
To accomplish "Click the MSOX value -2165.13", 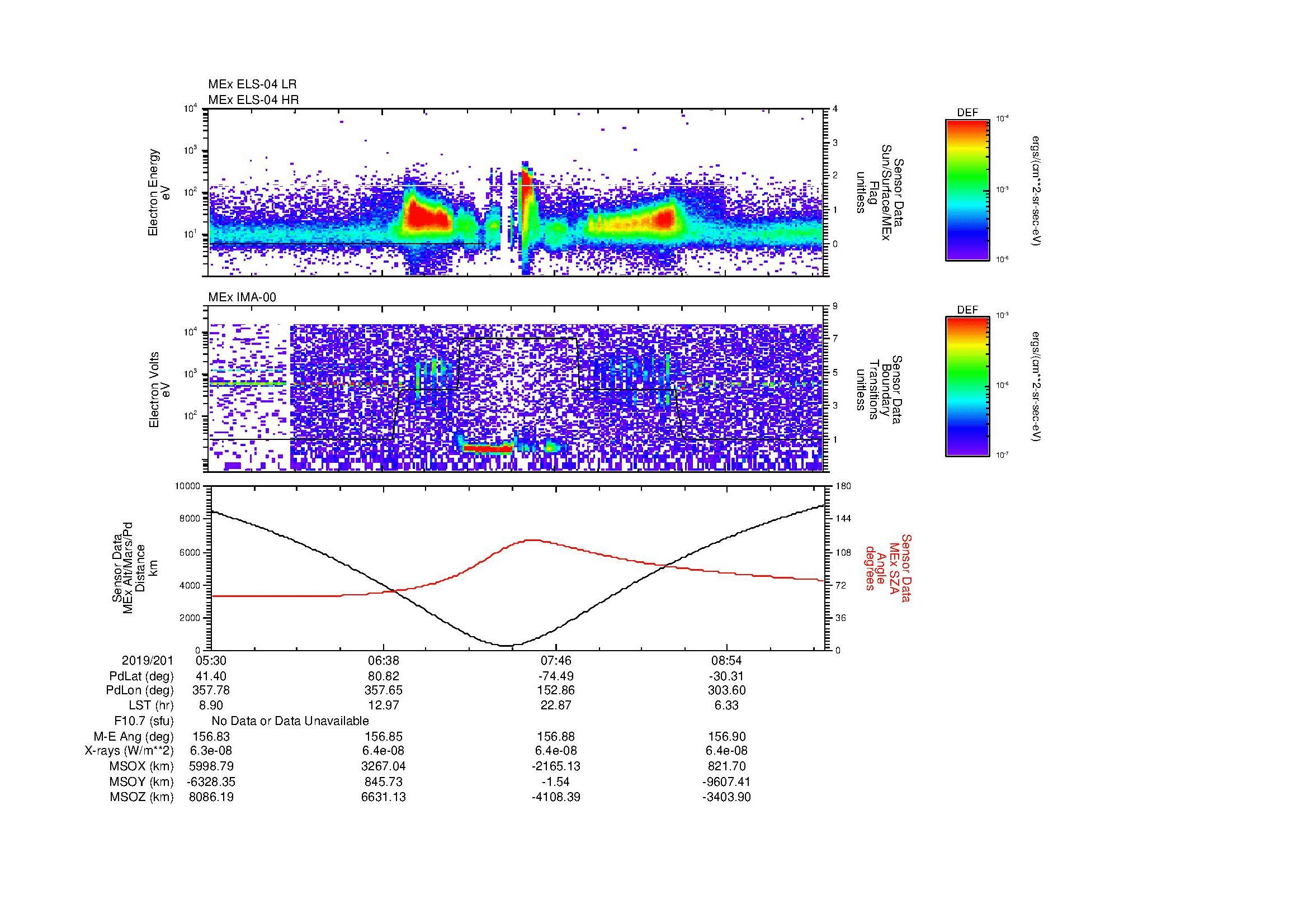I will [555, 766].
